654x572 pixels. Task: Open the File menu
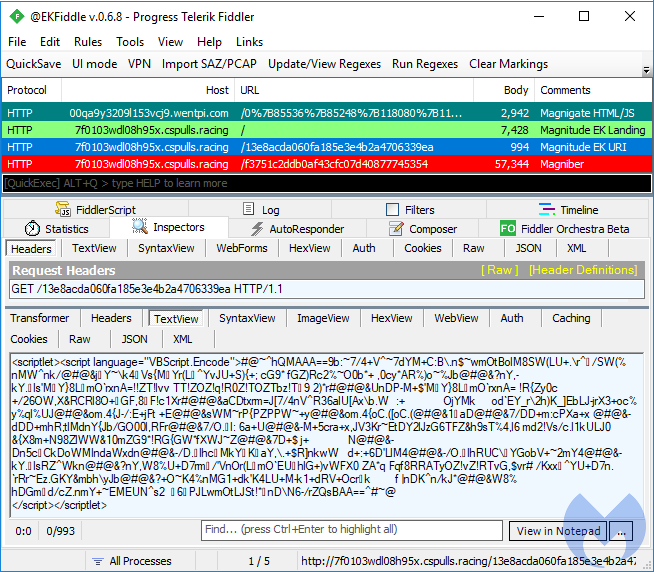coord(17,42)
